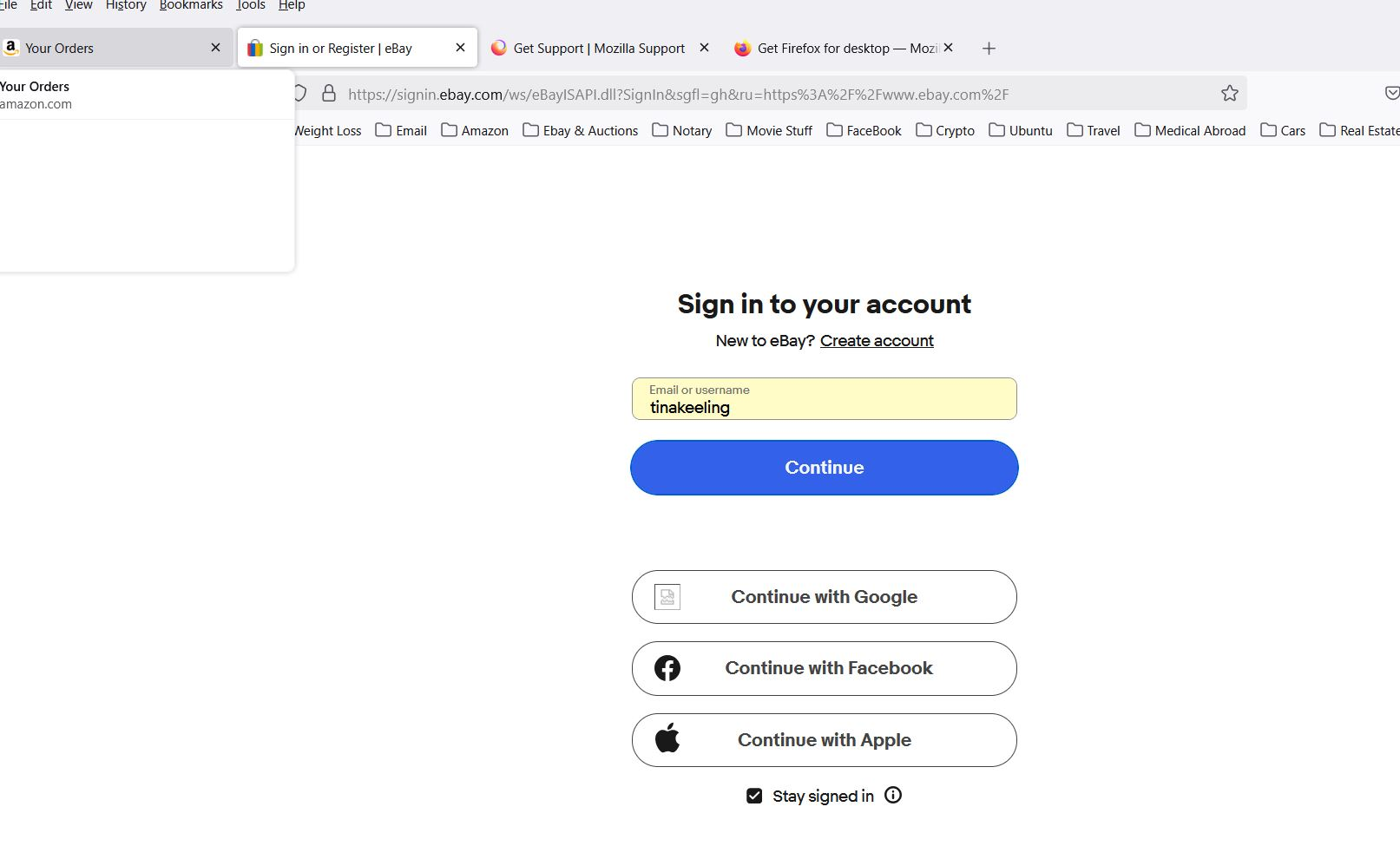Switch to the Your Orders tab
The width and height of the screenshot is (1400, 846).
104,49
